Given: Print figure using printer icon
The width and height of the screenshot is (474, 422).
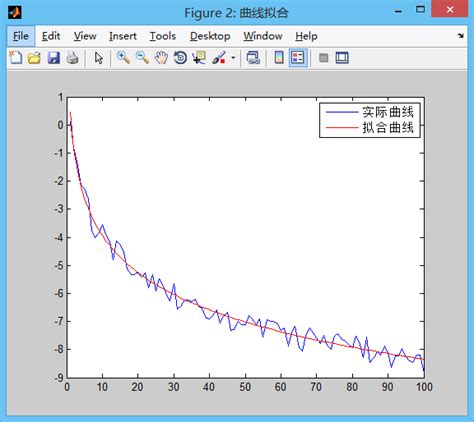Looking at the screenshot, I should pyautogui.click(x=72, y=58).
